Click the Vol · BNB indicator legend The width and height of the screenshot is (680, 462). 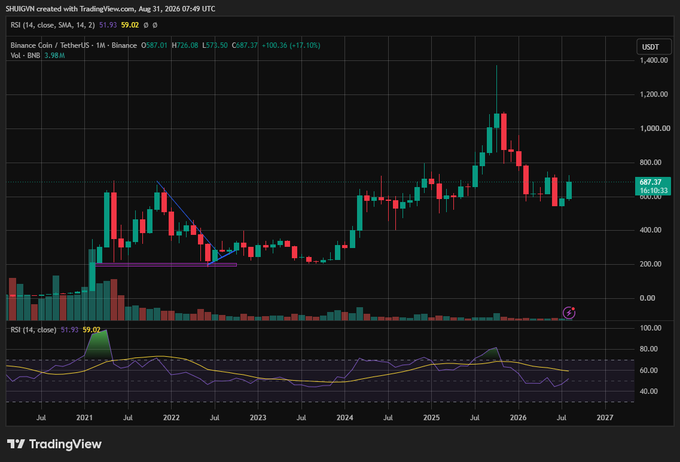[25, 56]
